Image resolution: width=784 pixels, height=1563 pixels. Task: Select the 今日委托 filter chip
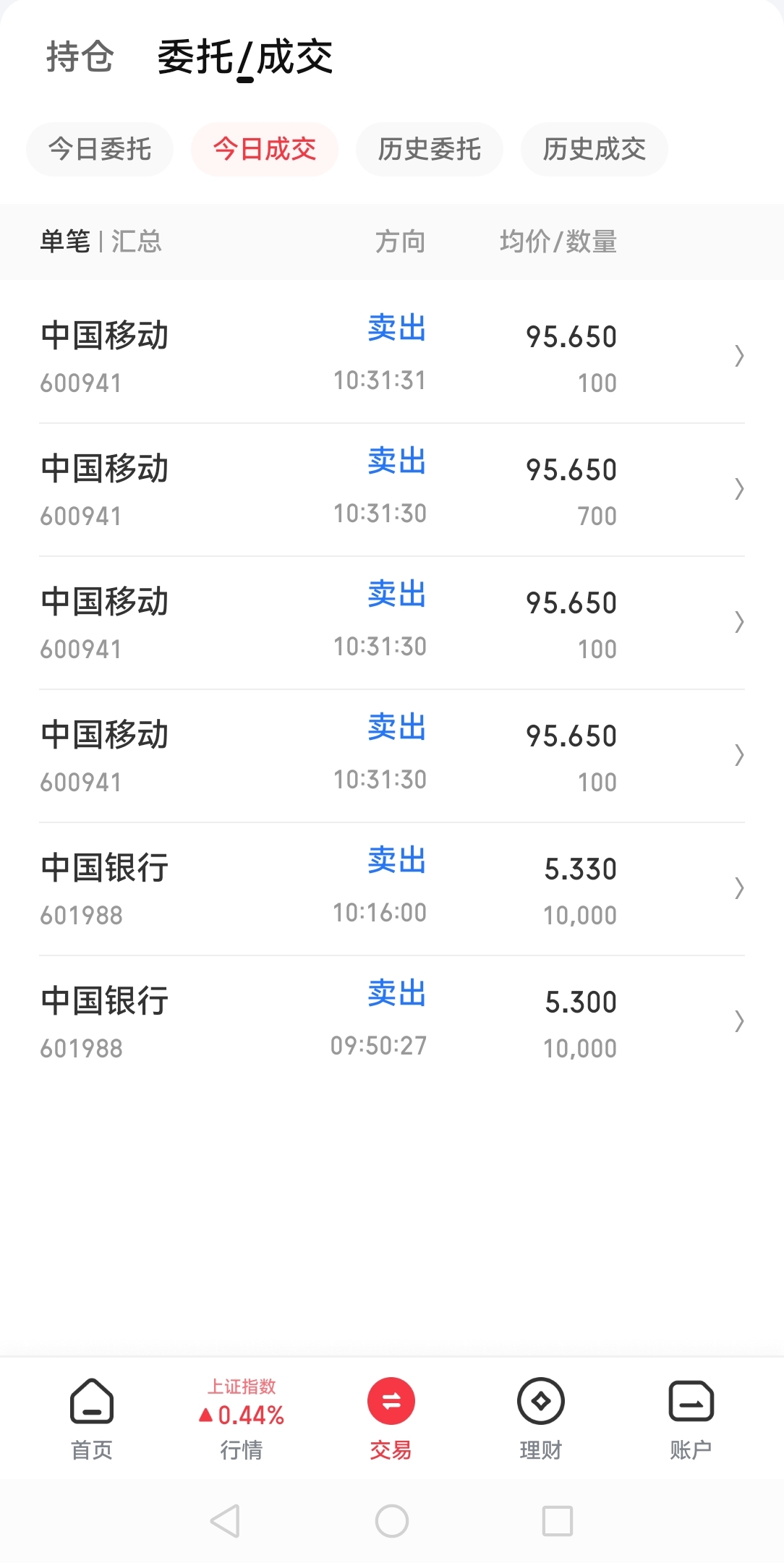pos(100,150)
